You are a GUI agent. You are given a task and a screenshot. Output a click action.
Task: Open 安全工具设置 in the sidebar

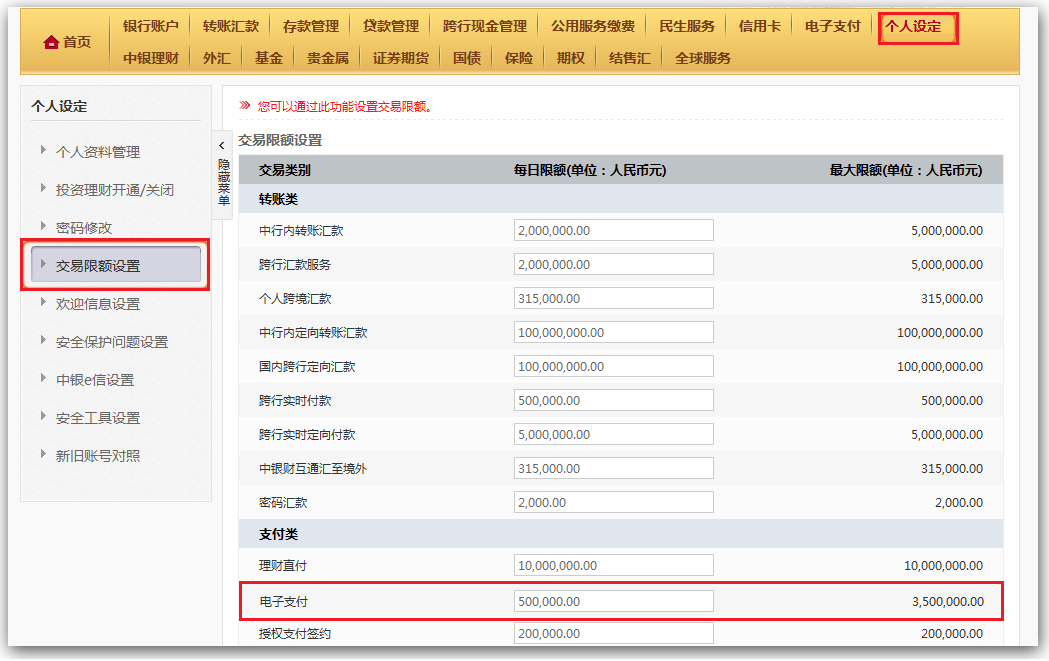click(x=97, y=417)
